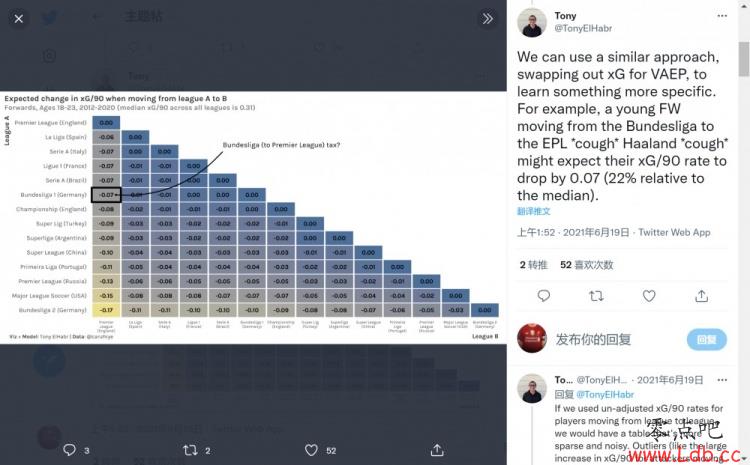Open more options on the reply tweet
Screen dimensions: 750x465
coord(722,380)
